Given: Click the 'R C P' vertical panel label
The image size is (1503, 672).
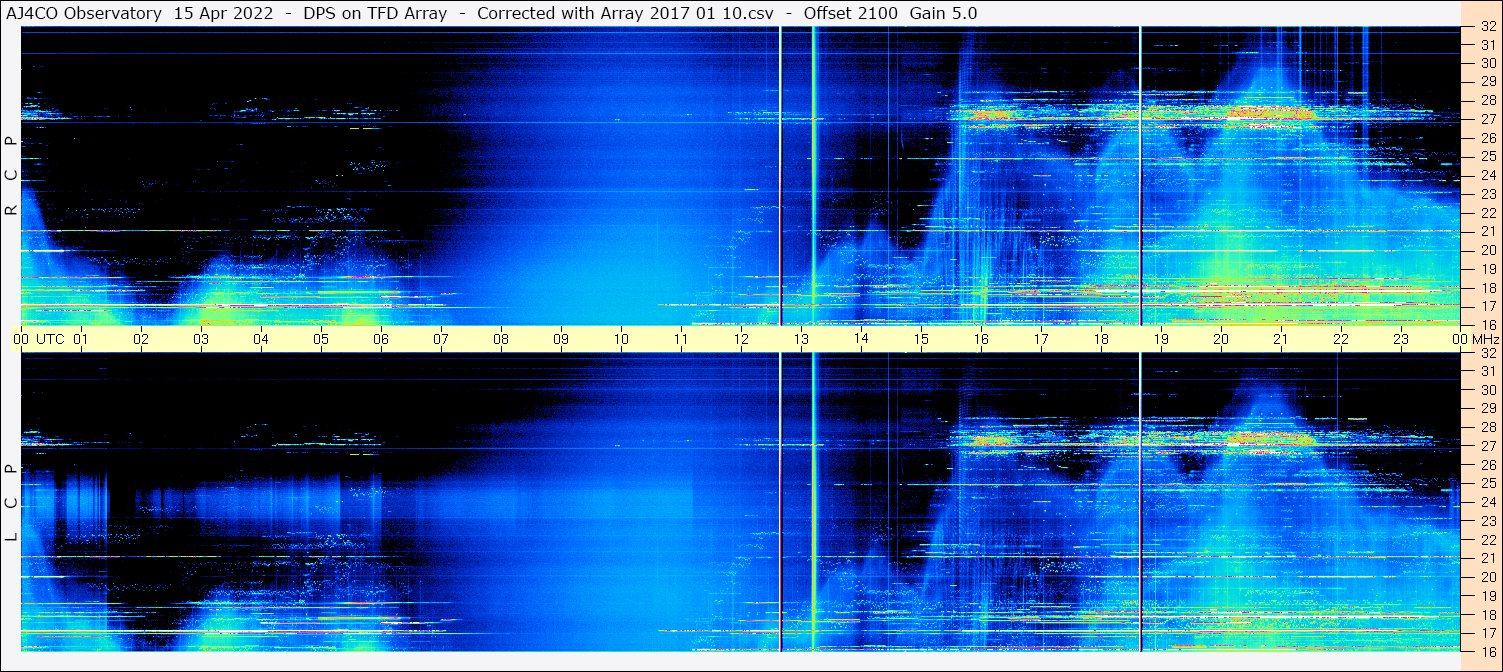Looking at the screenshot, I should pyautogui.click(x=11, y=176).
